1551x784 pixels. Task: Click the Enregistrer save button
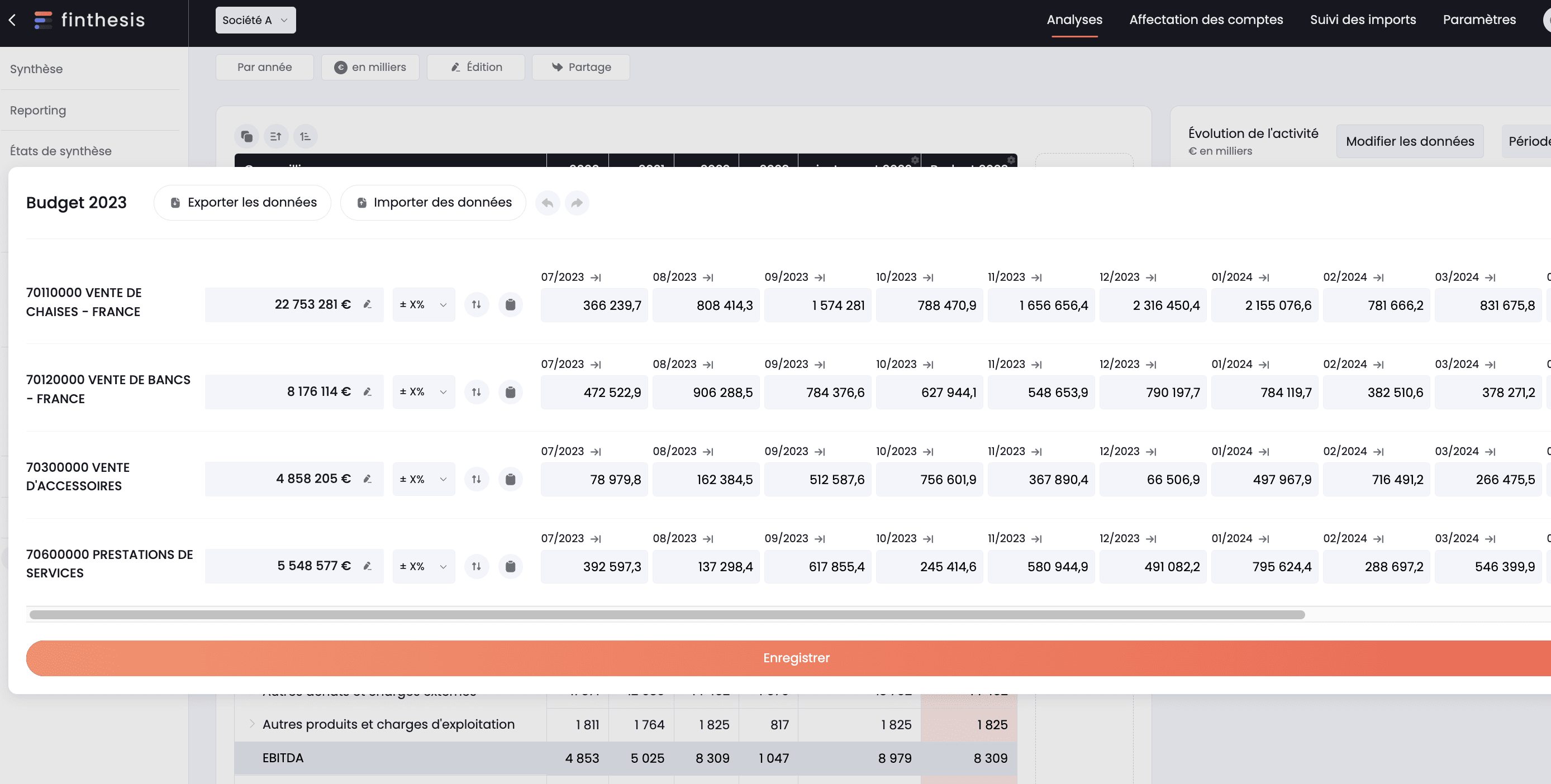(796, 658)
